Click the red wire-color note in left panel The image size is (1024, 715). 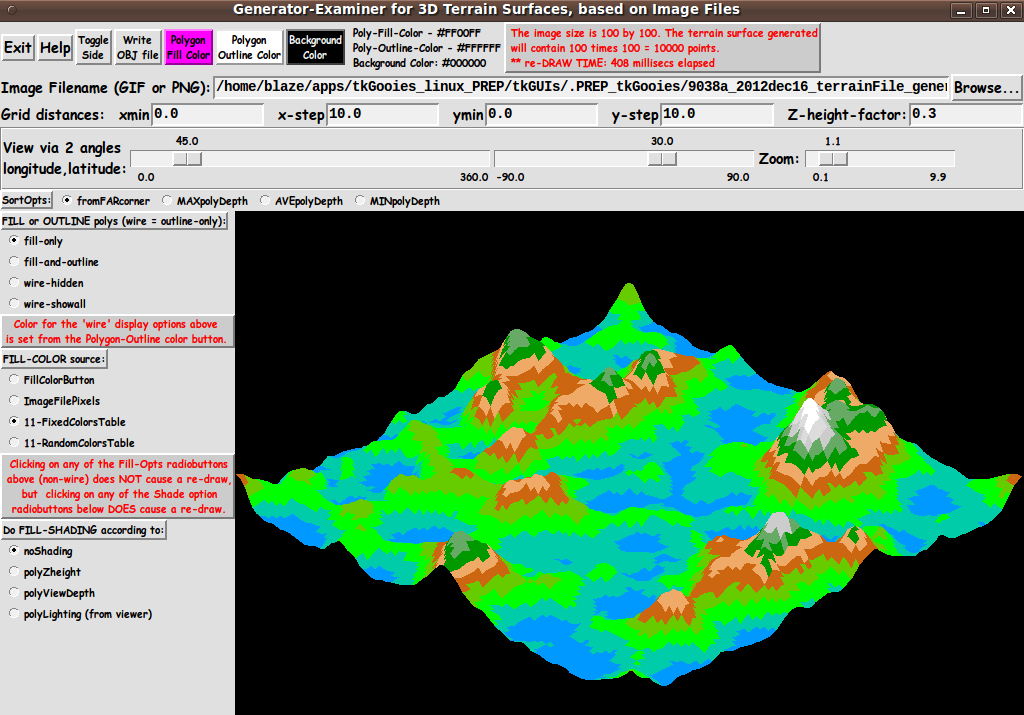coord(117,332)
